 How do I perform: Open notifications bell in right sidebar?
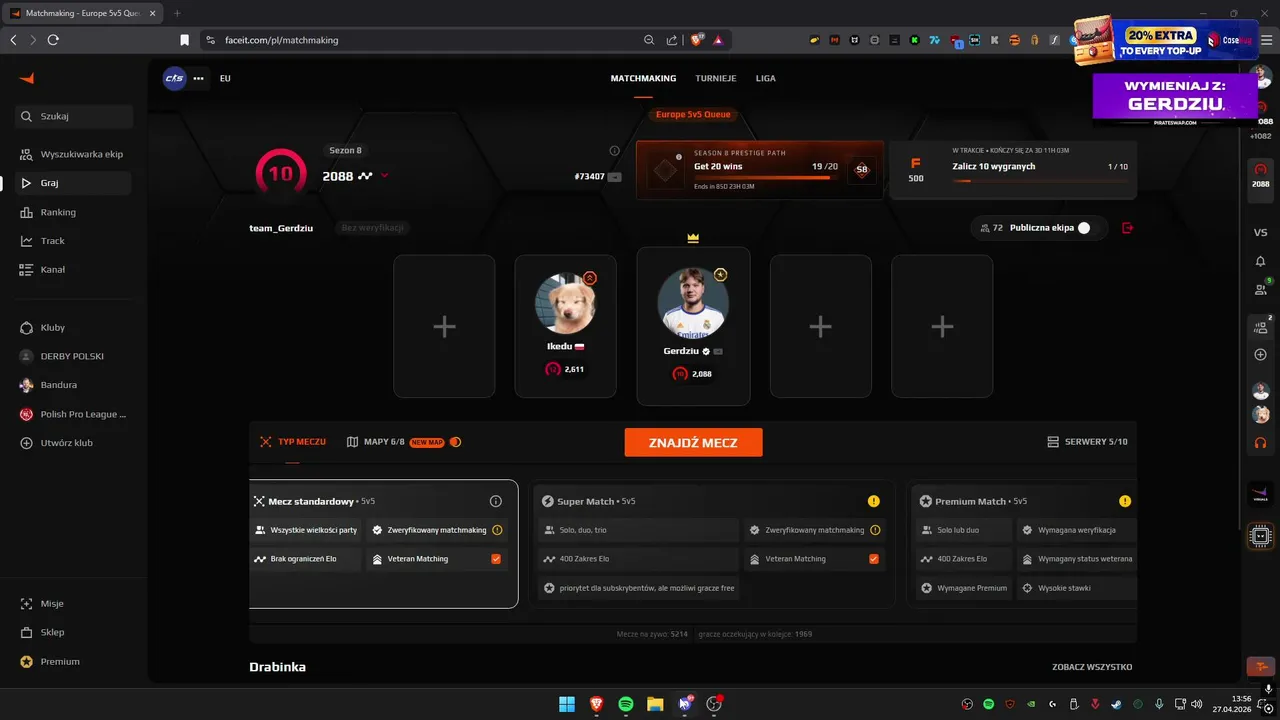pyautogui.click(x=1260, y=261)
